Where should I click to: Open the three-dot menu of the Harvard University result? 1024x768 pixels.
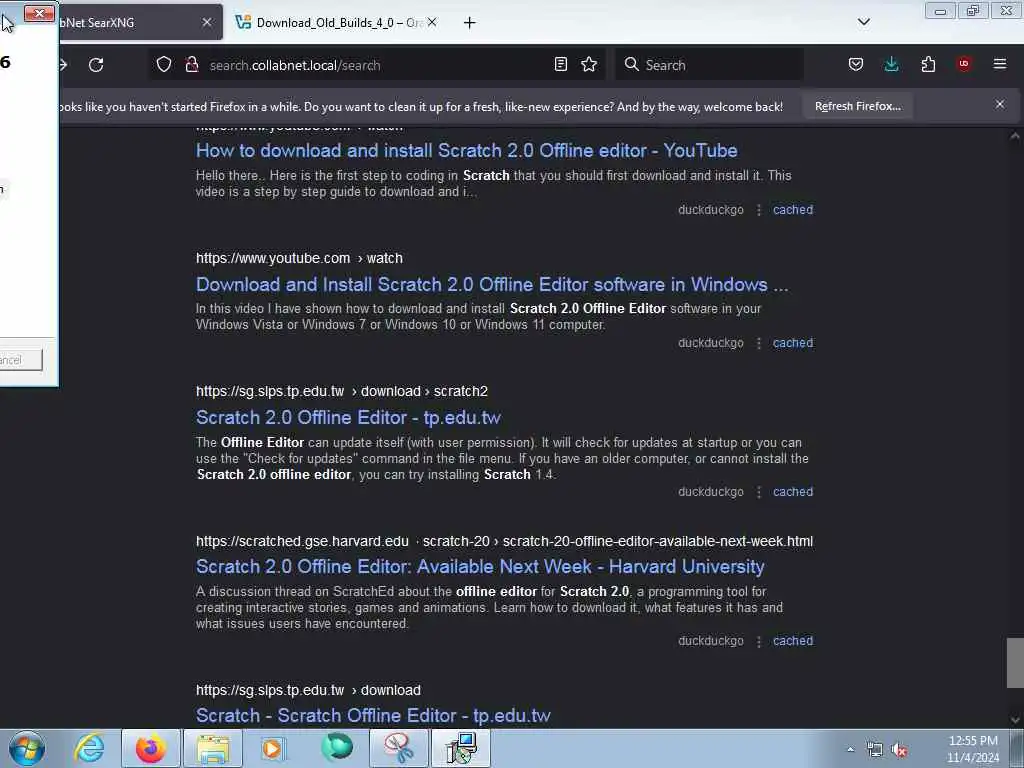click(x=758, y=641)
